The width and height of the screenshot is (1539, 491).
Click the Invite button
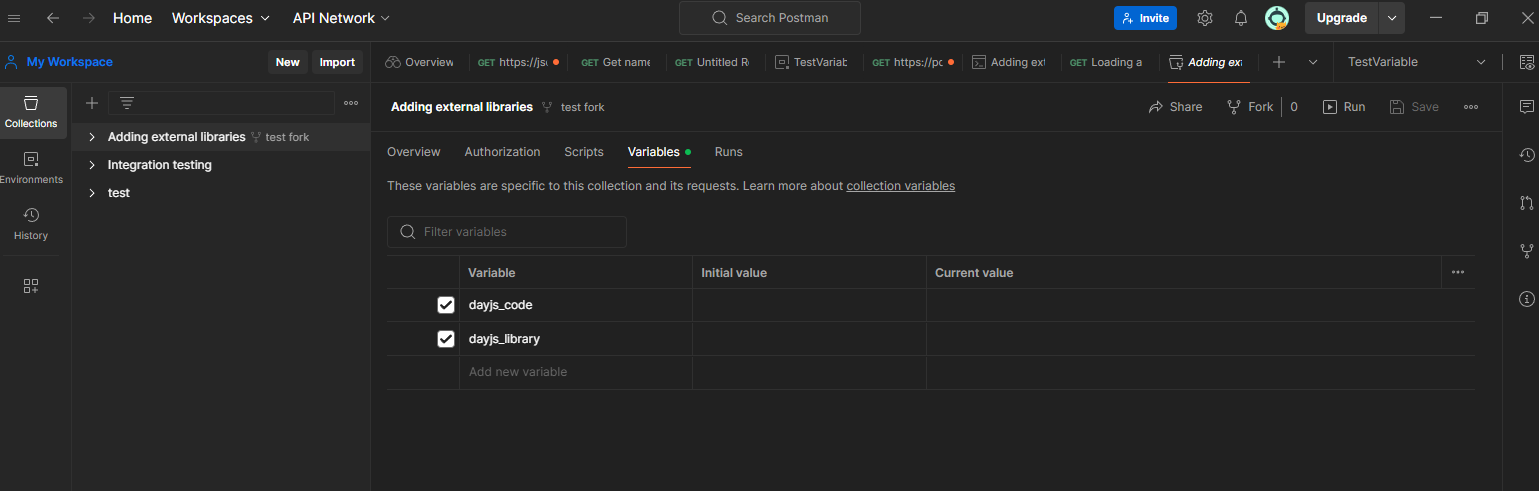(1145, 18)
